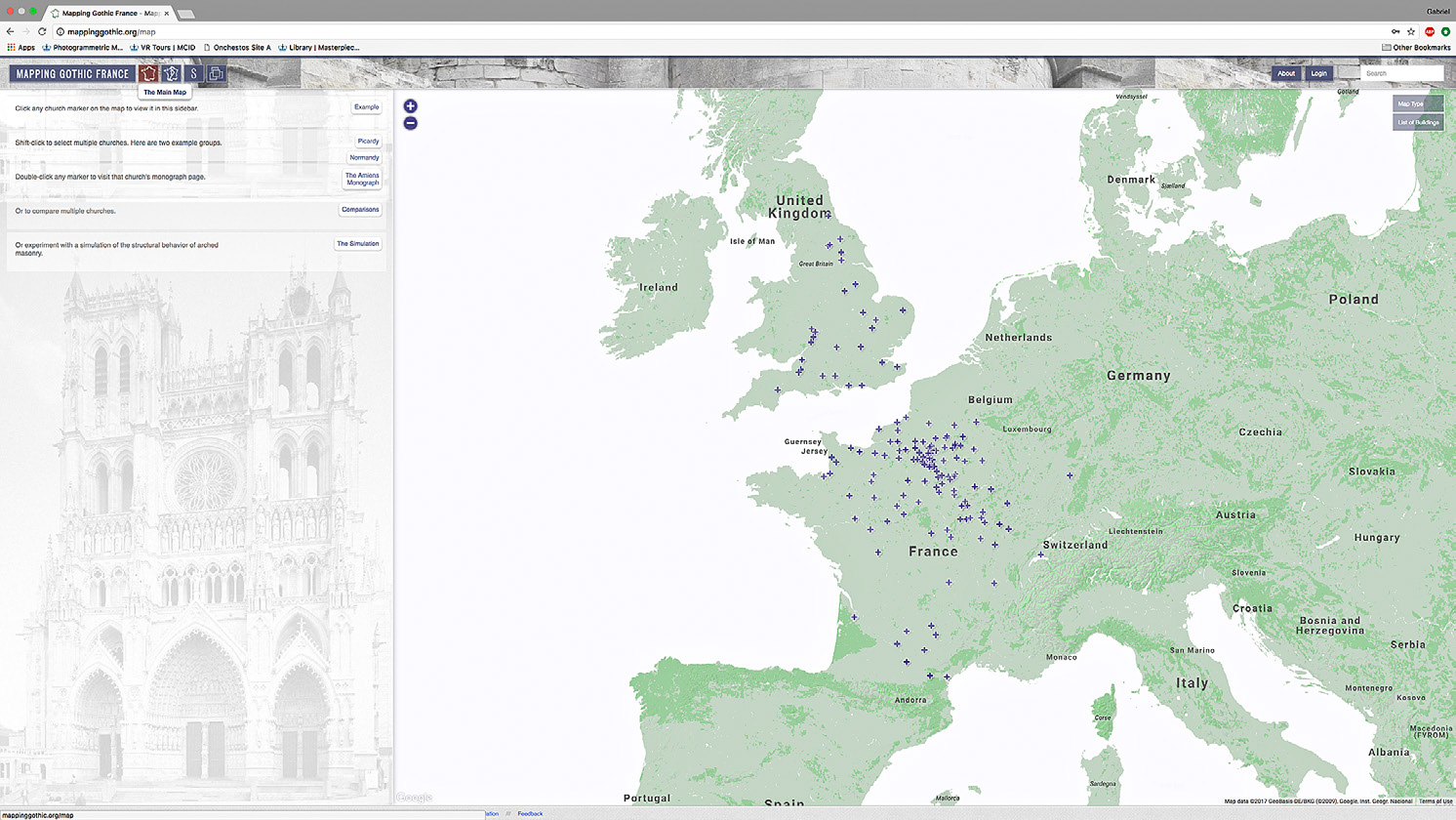Image resolution: width=1456 pixels, height=820 pixels.
Task: Click the Login button
Action: click(x=1318, y=73)
